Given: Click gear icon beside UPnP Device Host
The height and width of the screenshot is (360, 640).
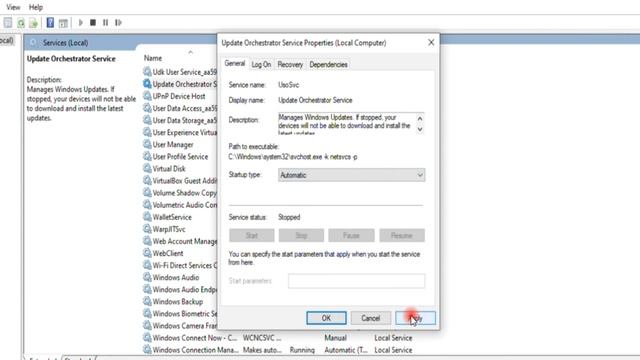Looking at the screenshot, I should (147, 96).
